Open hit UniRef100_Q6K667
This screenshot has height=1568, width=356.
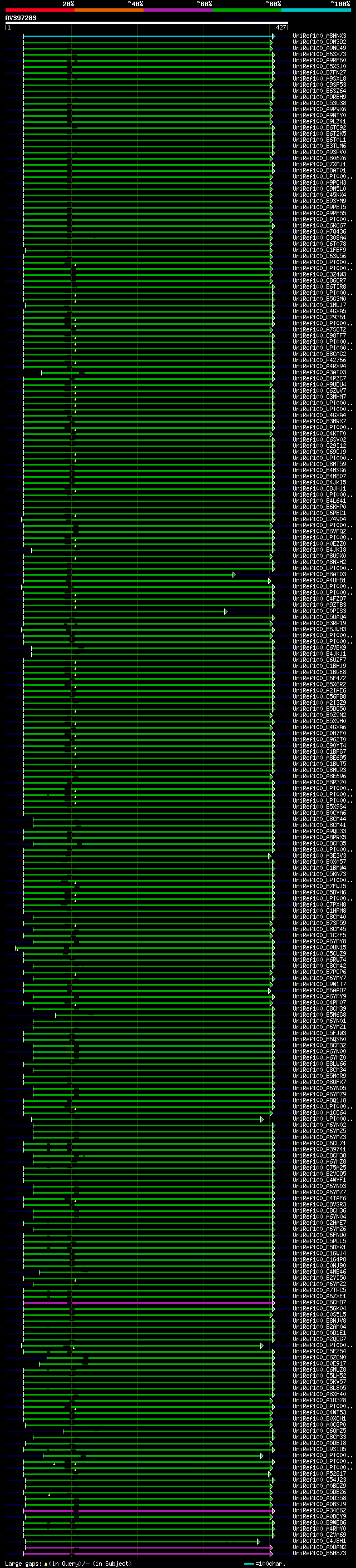[x=319, y=226]
